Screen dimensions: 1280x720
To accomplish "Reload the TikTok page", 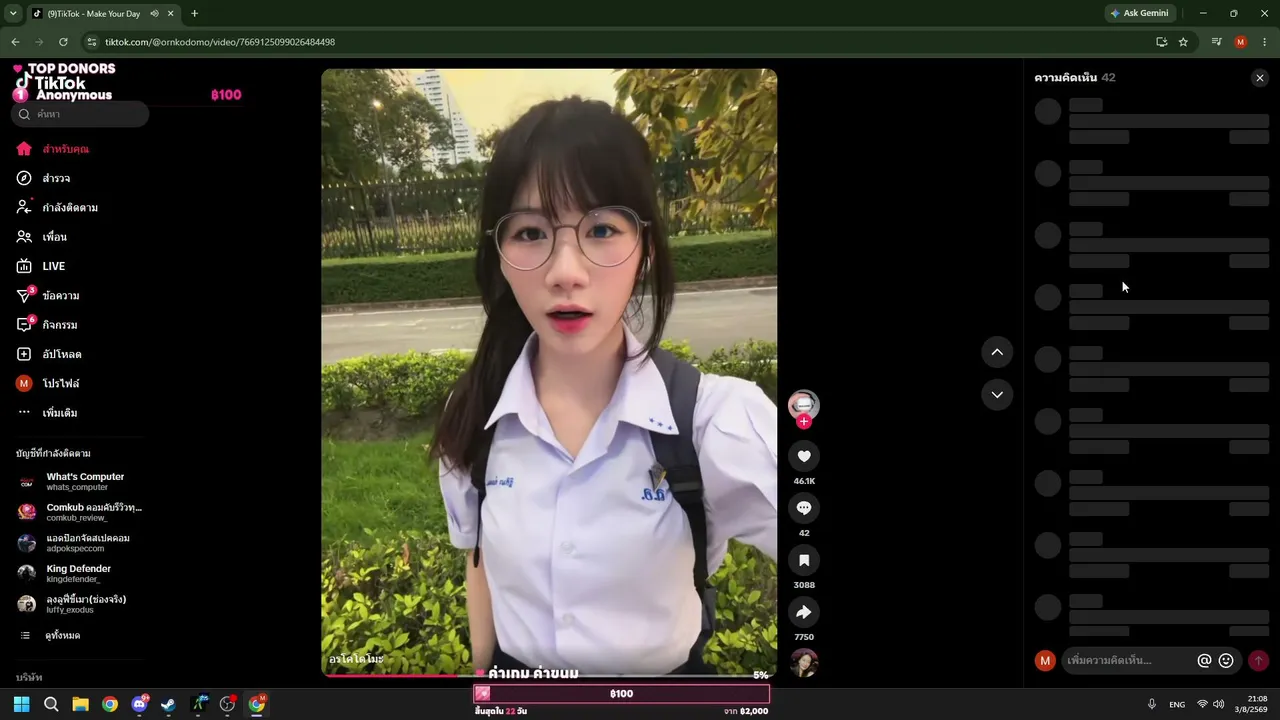I will (63, 42).
